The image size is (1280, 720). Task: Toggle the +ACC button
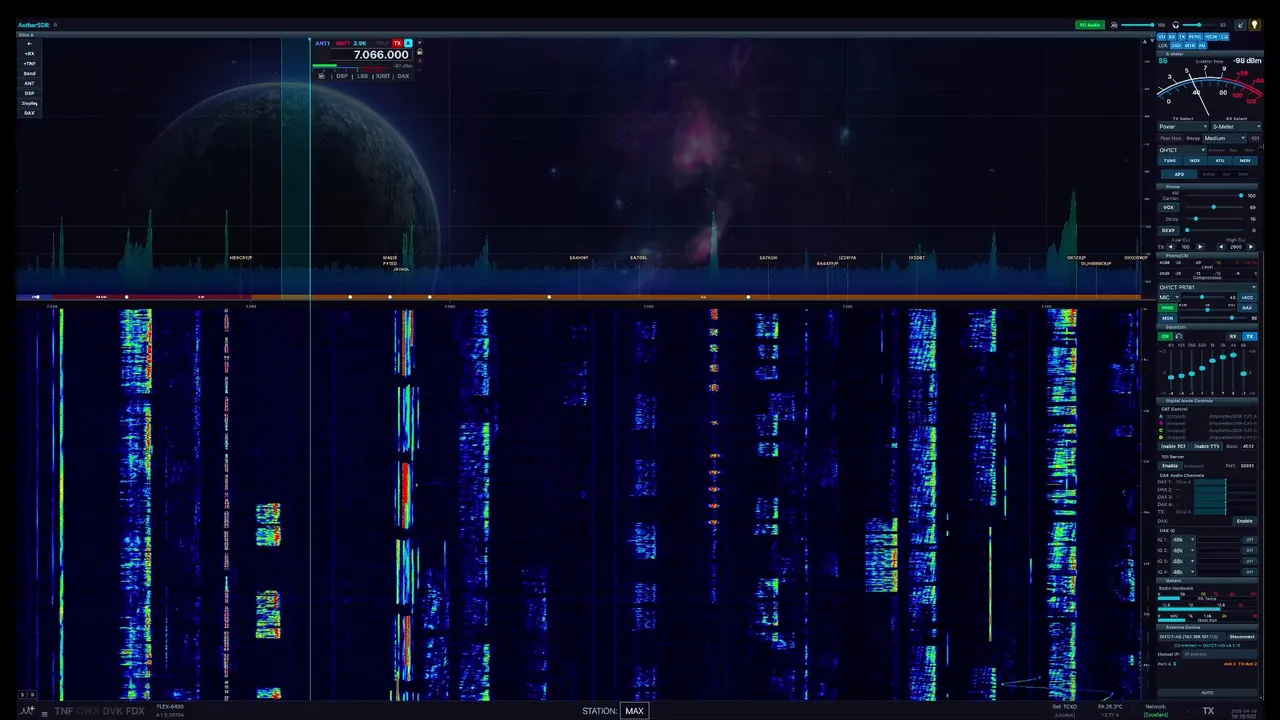pyautogui.click(x=1247, y=297)
